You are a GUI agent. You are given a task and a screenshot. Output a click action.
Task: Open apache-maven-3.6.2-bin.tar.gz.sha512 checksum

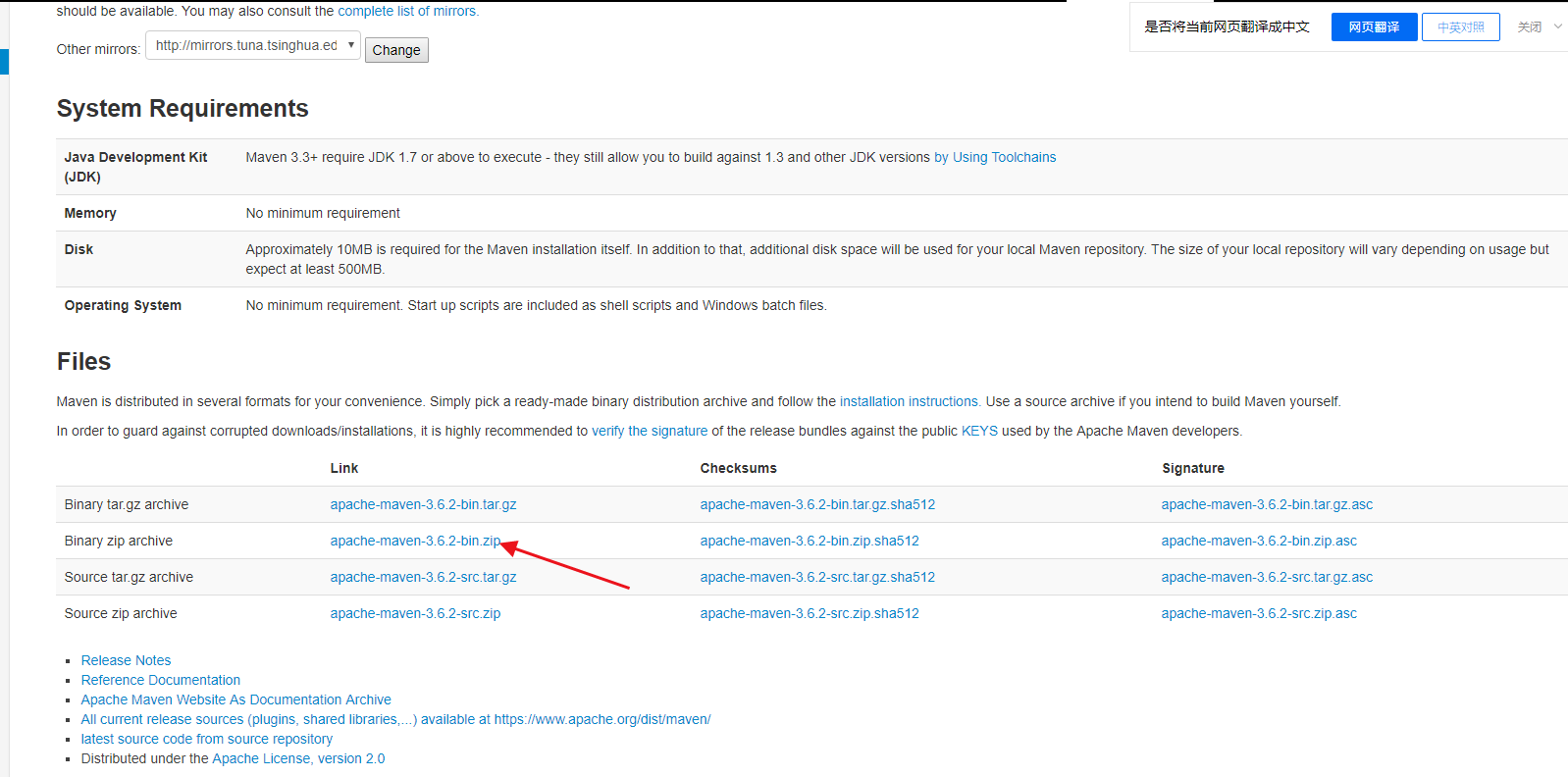point(817,504)
